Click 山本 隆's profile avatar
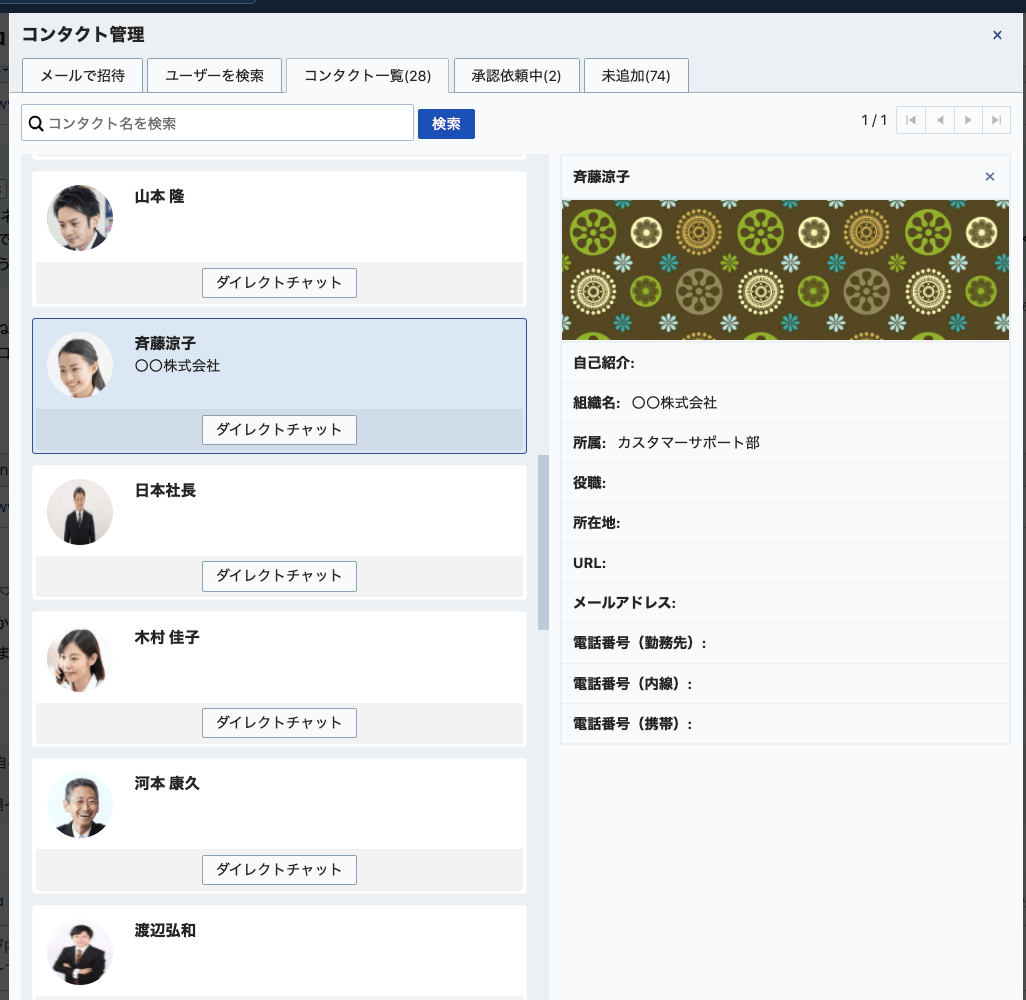 80,218
